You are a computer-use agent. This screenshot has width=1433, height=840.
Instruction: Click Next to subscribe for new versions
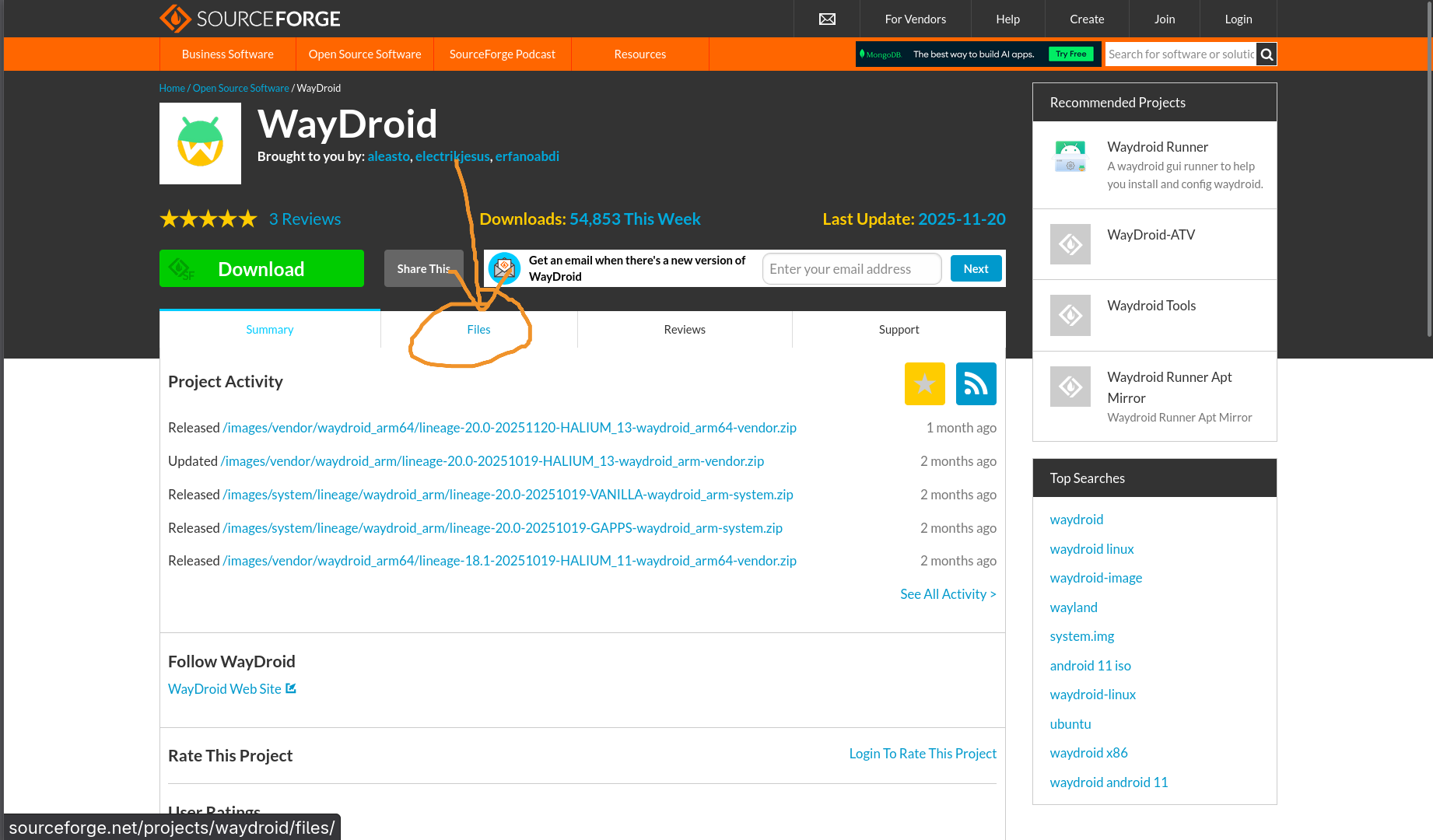[976, 268]
